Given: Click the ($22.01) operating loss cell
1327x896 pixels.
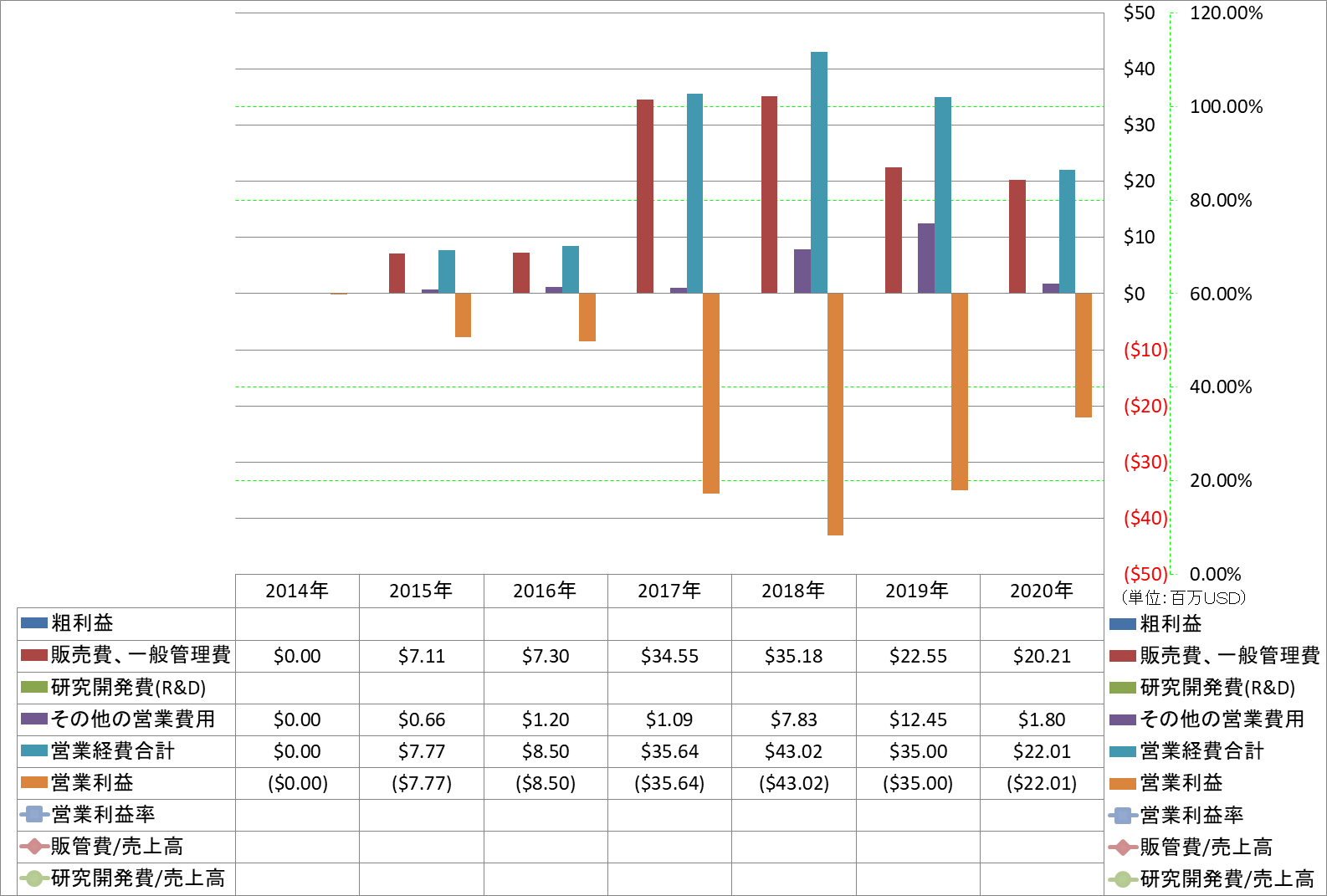Looking at the screenshot, I should tap(1042, 783).
